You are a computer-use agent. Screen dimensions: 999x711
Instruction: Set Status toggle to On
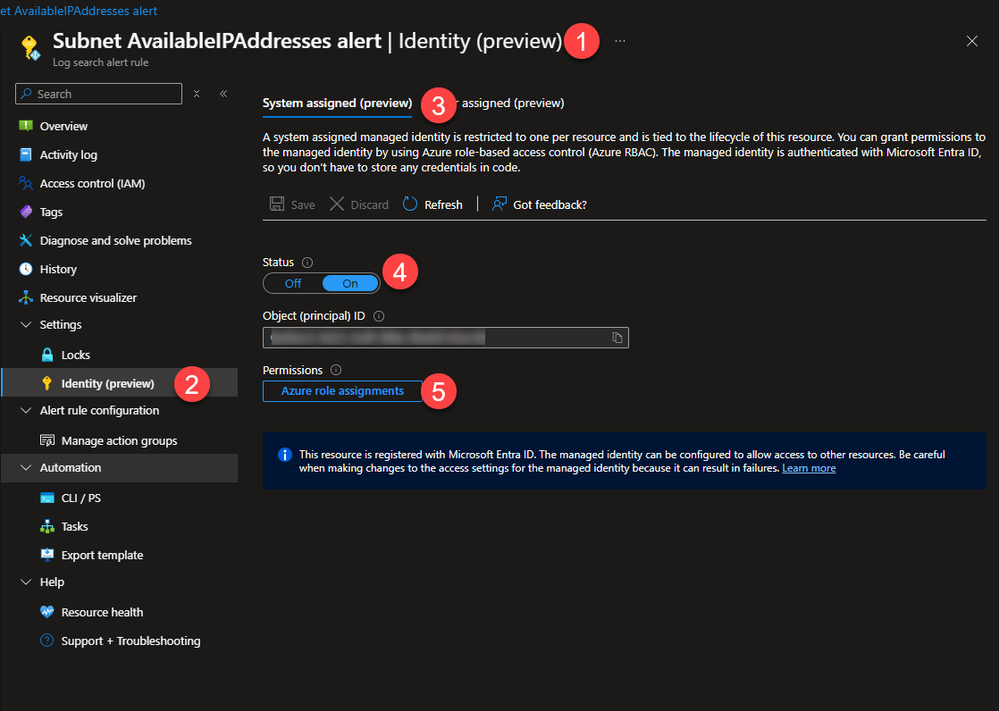tap(350, 284)
